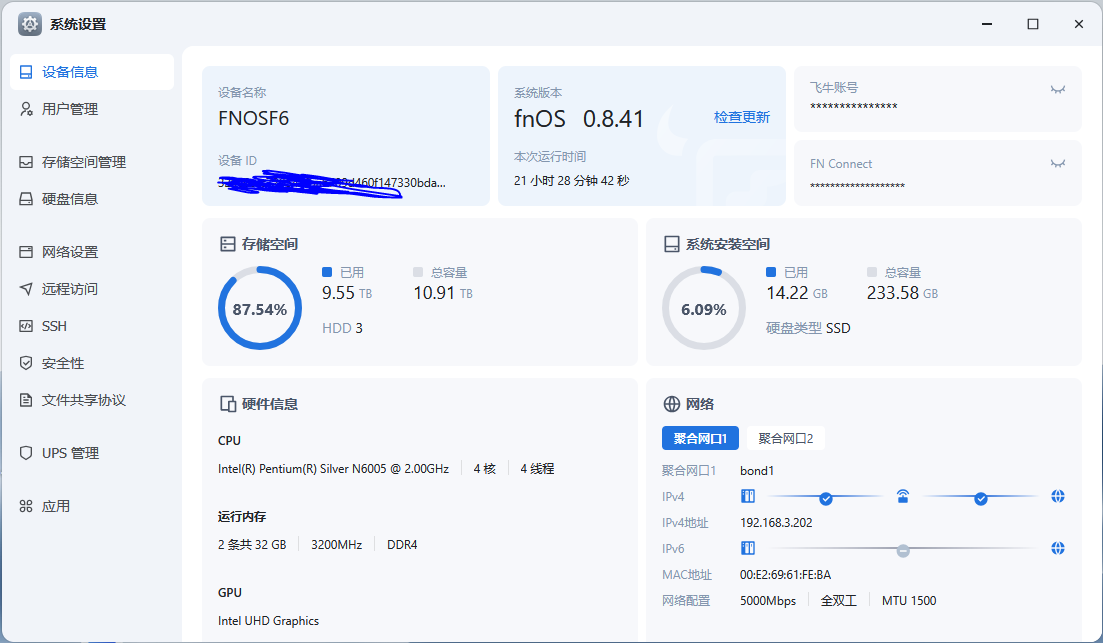Screen dimensions: 1103x643
Task: Click the 硬盘信息 drive icon
Action: (x=26, y=199)
